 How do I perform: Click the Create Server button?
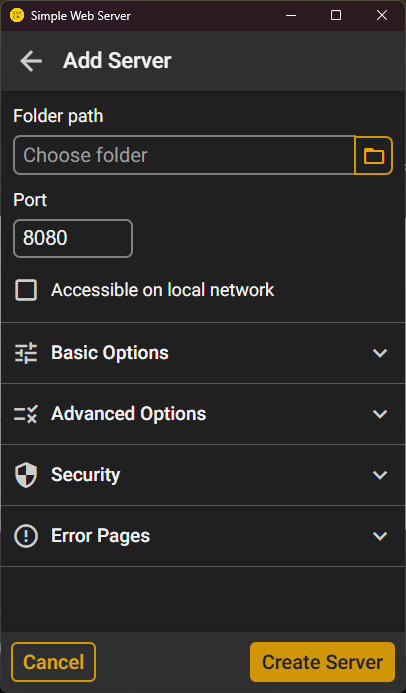323,662
